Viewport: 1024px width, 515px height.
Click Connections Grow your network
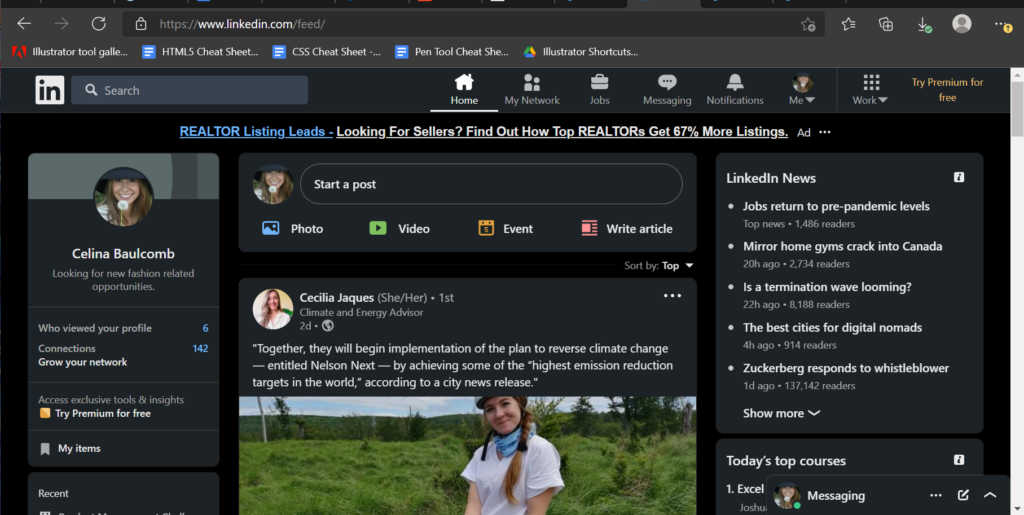(x=123, y=355)
